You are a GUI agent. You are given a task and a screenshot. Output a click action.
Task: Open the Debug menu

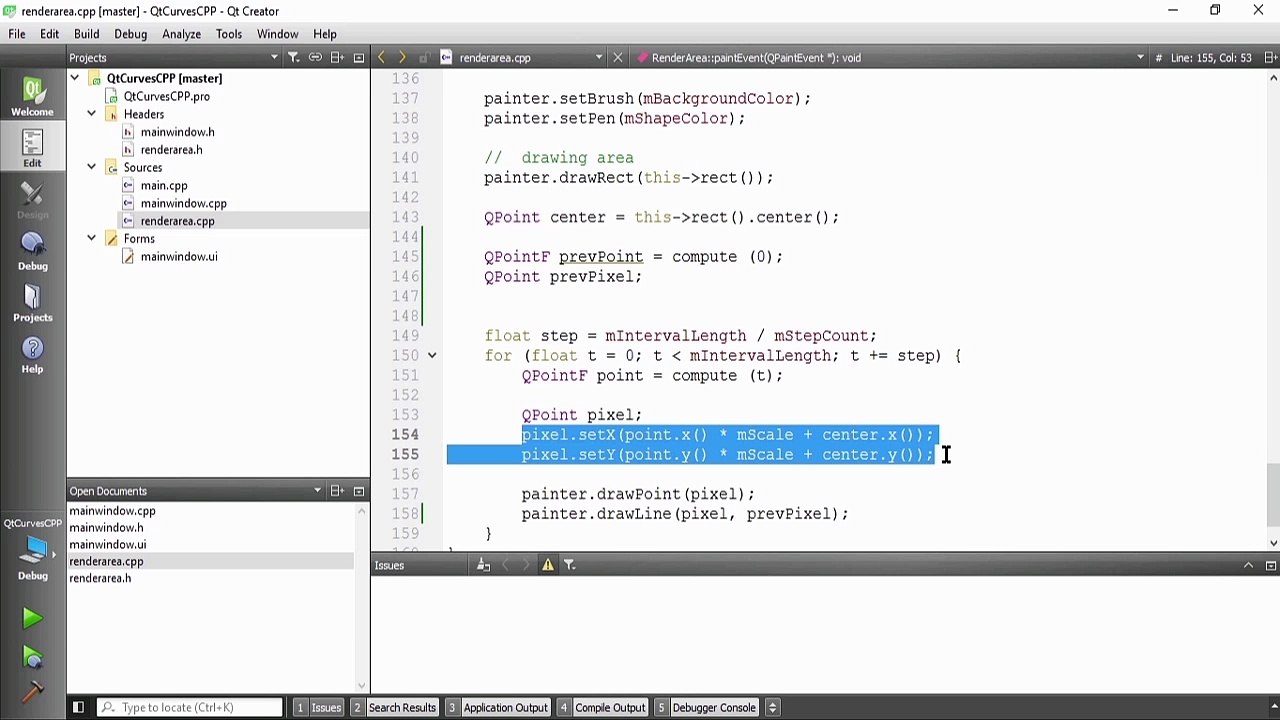pyautogui.click(x=130, y=34)
